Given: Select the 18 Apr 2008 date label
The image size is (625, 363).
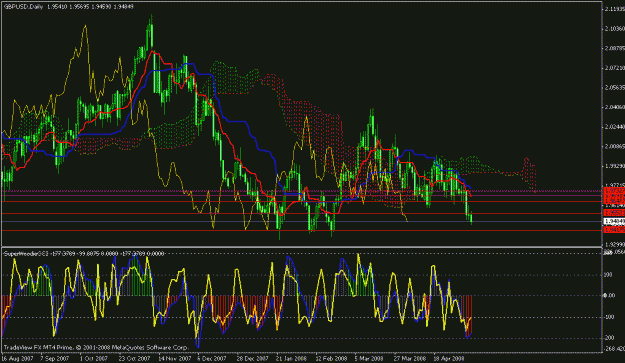Looking at the screenshot, I should point(449,358).
